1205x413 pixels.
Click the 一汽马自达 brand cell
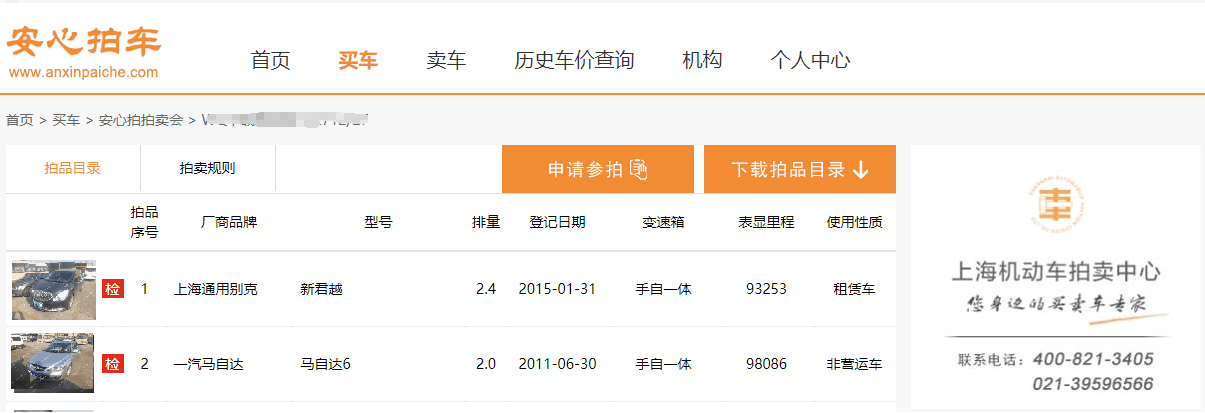click(x=208, y=364)
